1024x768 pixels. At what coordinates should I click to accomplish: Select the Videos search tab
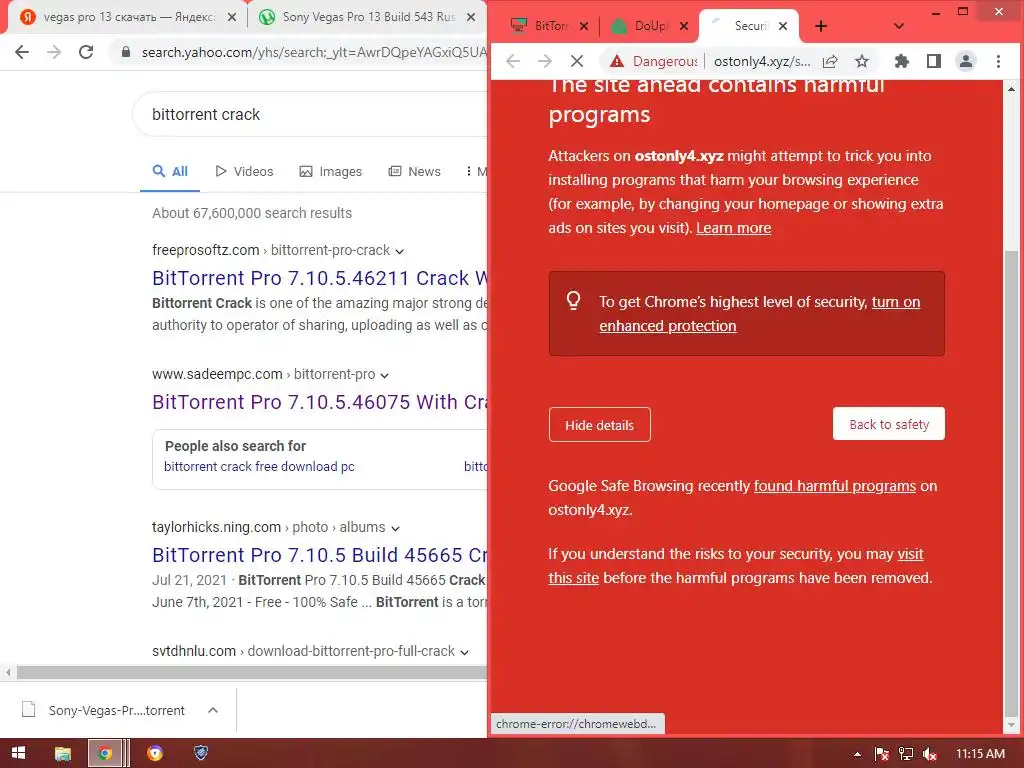pos(244,172)
